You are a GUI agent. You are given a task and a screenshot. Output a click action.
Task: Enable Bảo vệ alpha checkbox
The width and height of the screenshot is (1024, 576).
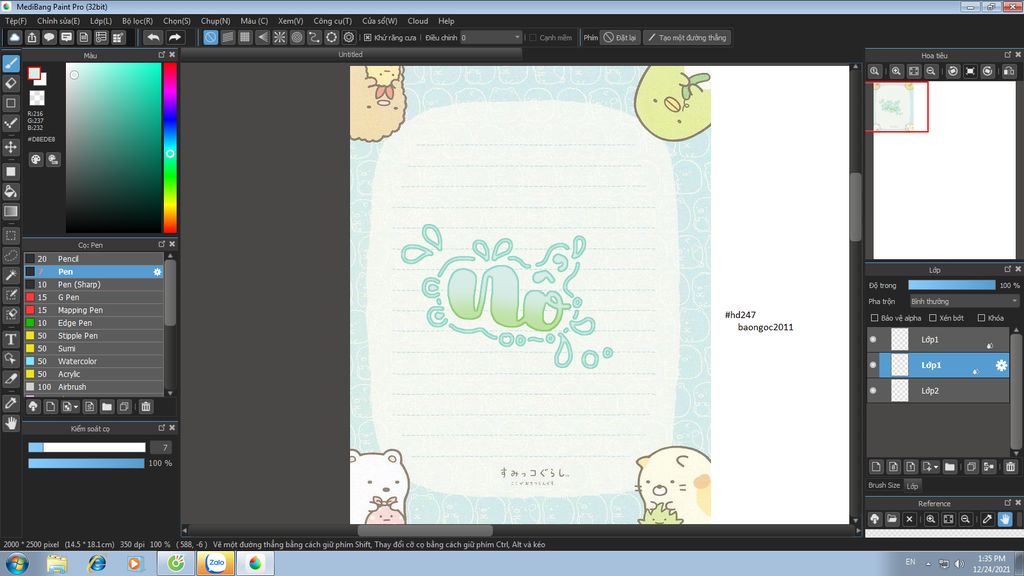click(874, 317)
